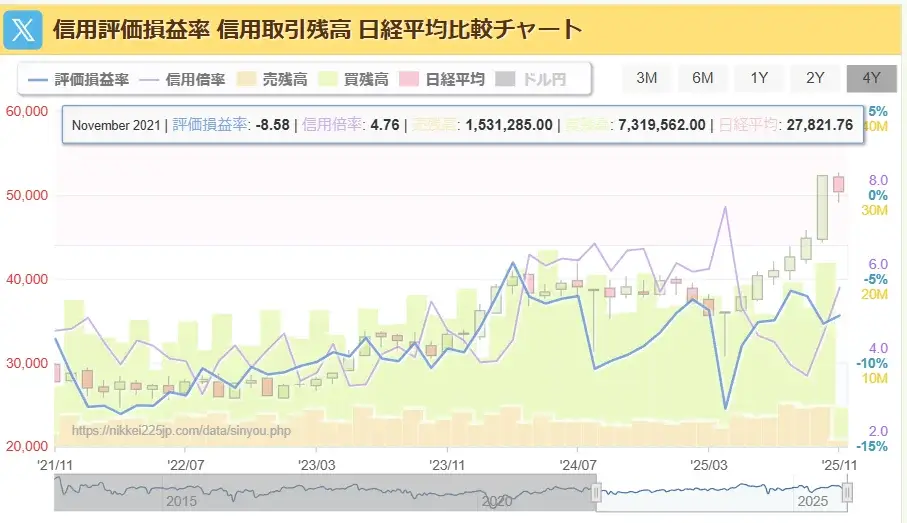Click the active 4Y range button

coord(871,78)
